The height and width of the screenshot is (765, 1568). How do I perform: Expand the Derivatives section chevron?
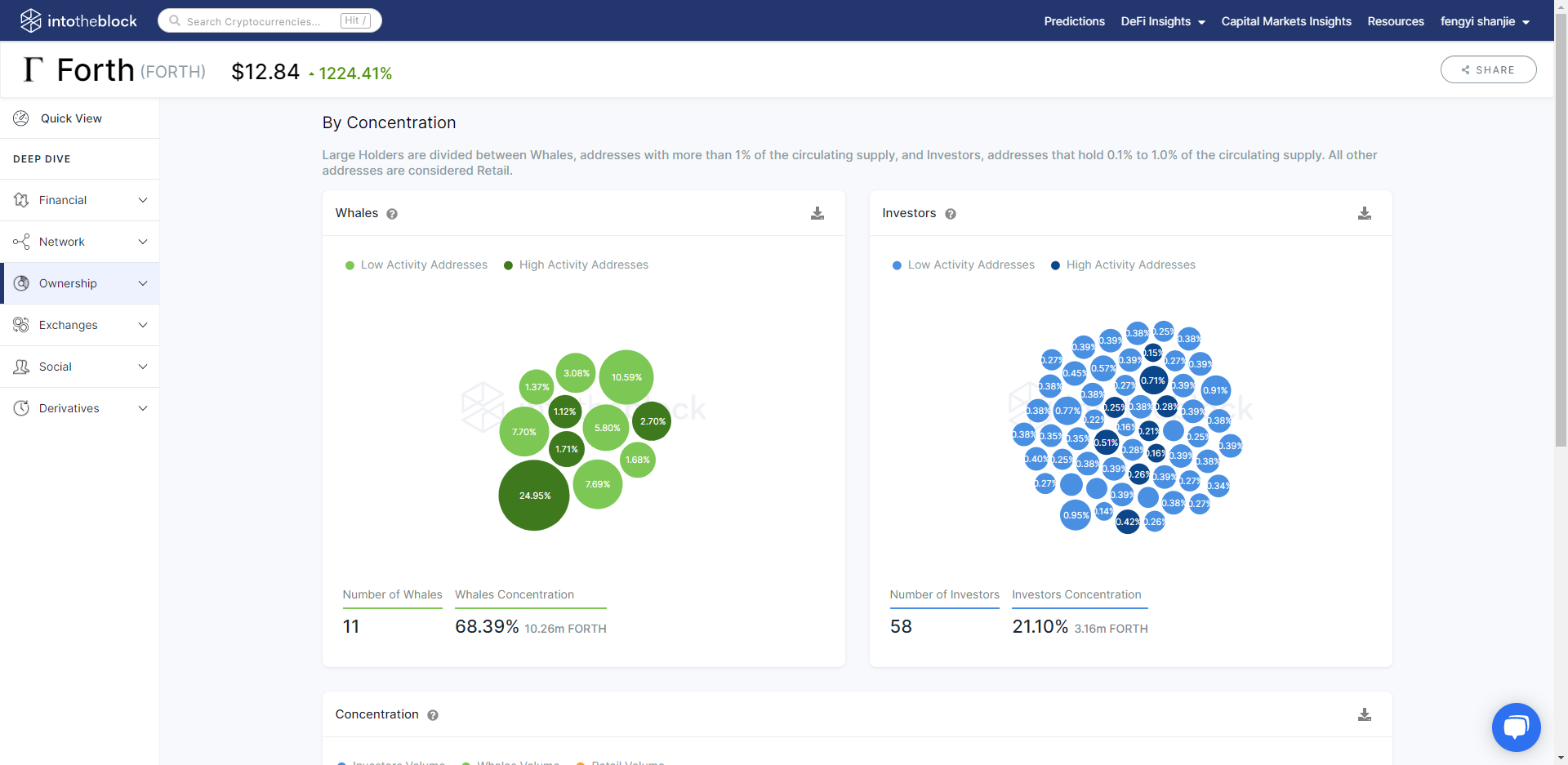click(143, 408)
